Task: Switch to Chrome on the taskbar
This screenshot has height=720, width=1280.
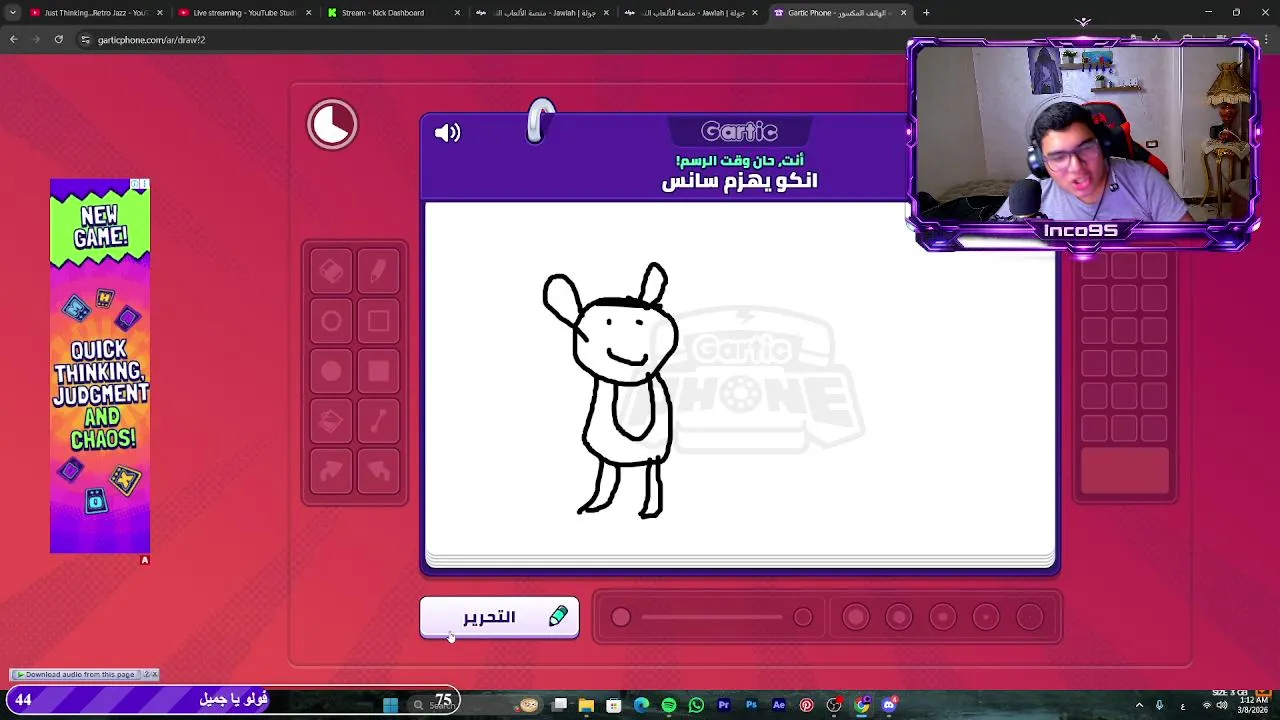Action: tap(862, 705)
